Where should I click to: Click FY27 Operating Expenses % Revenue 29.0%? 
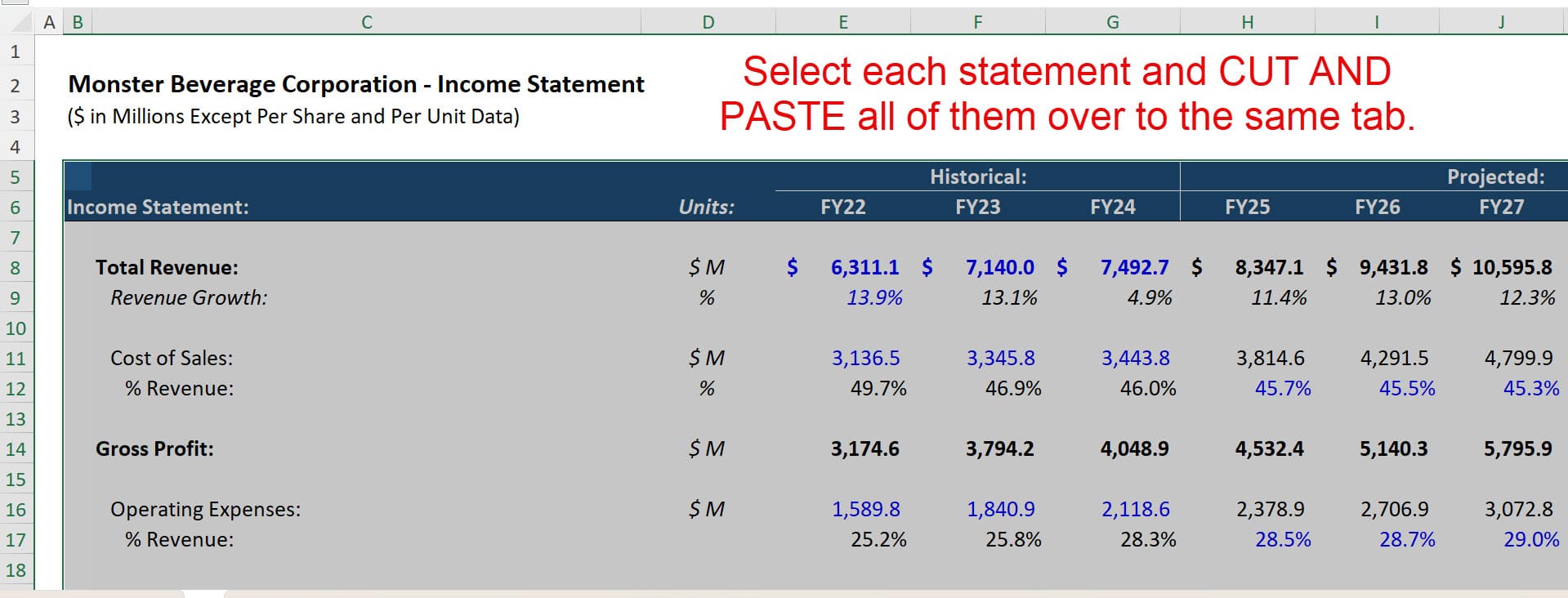[x=1530, y=540]
